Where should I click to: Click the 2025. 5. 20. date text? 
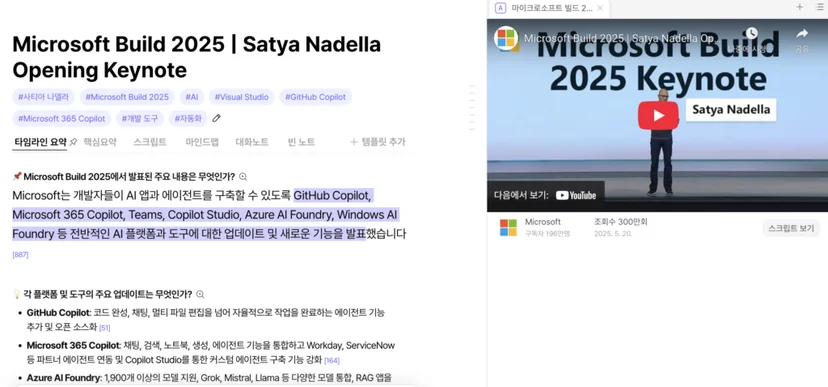[613, 233]
